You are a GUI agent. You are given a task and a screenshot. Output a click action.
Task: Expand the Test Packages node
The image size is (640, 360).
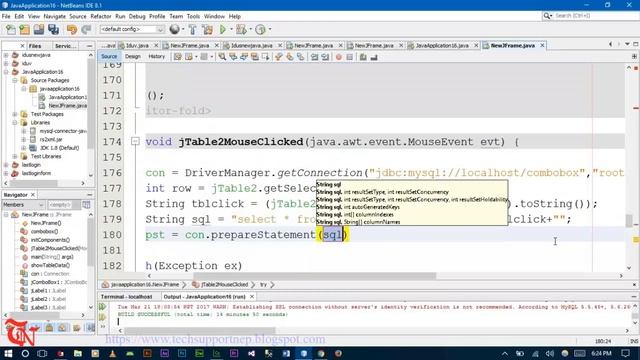tap(15, 114)
